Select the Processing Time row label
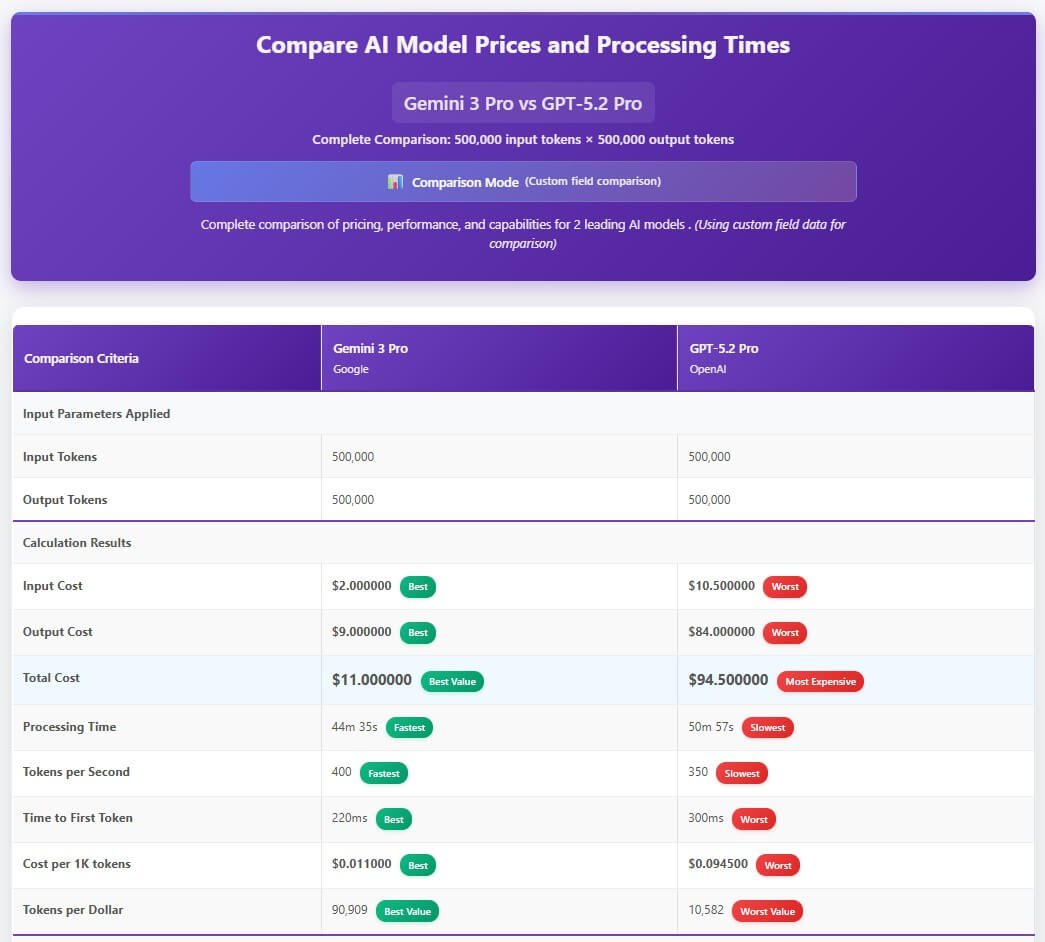This screenshot has height=942, width=1045. coord(69,727)
